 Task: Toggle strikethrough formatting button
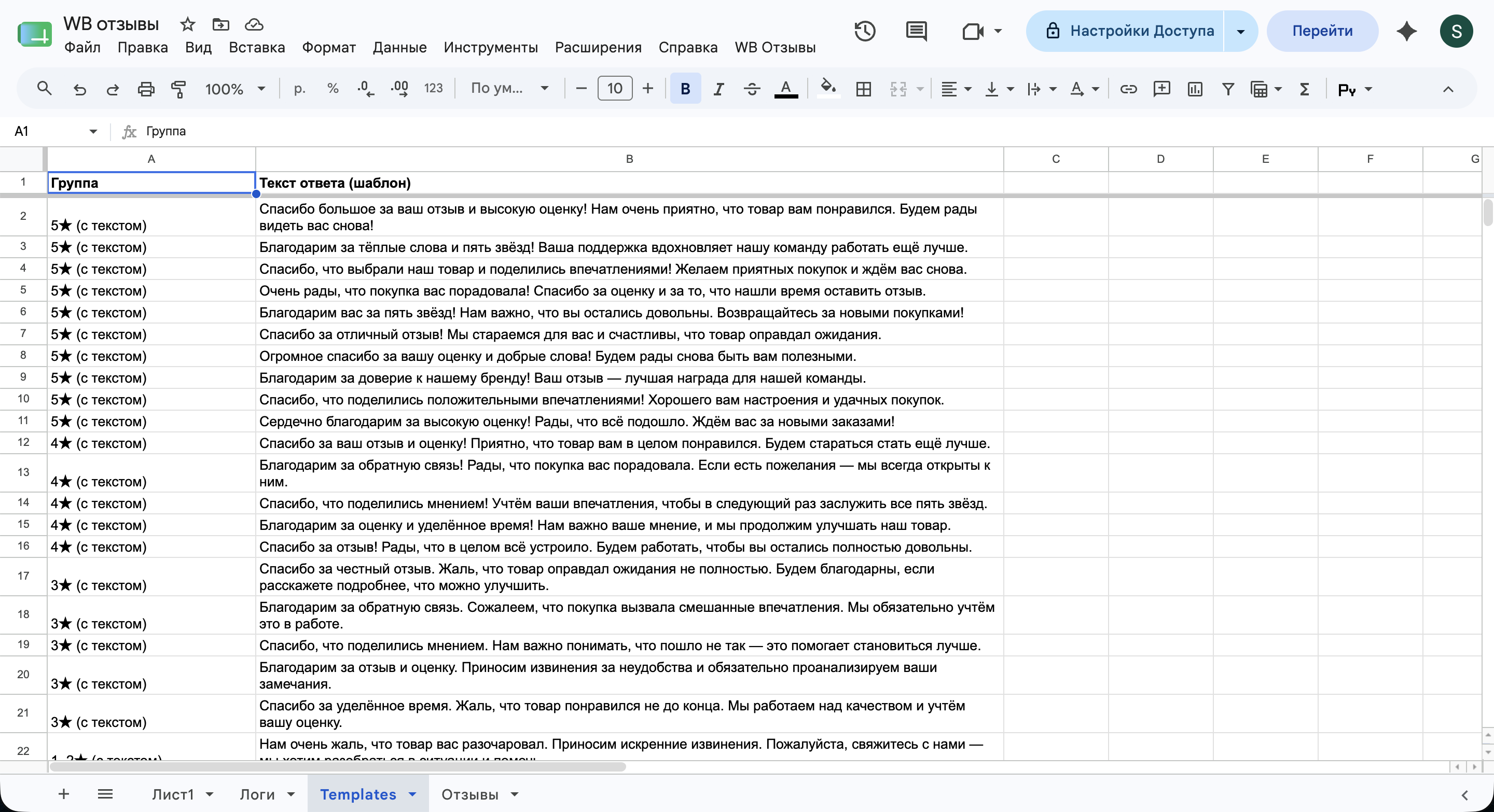pos(752,89)
